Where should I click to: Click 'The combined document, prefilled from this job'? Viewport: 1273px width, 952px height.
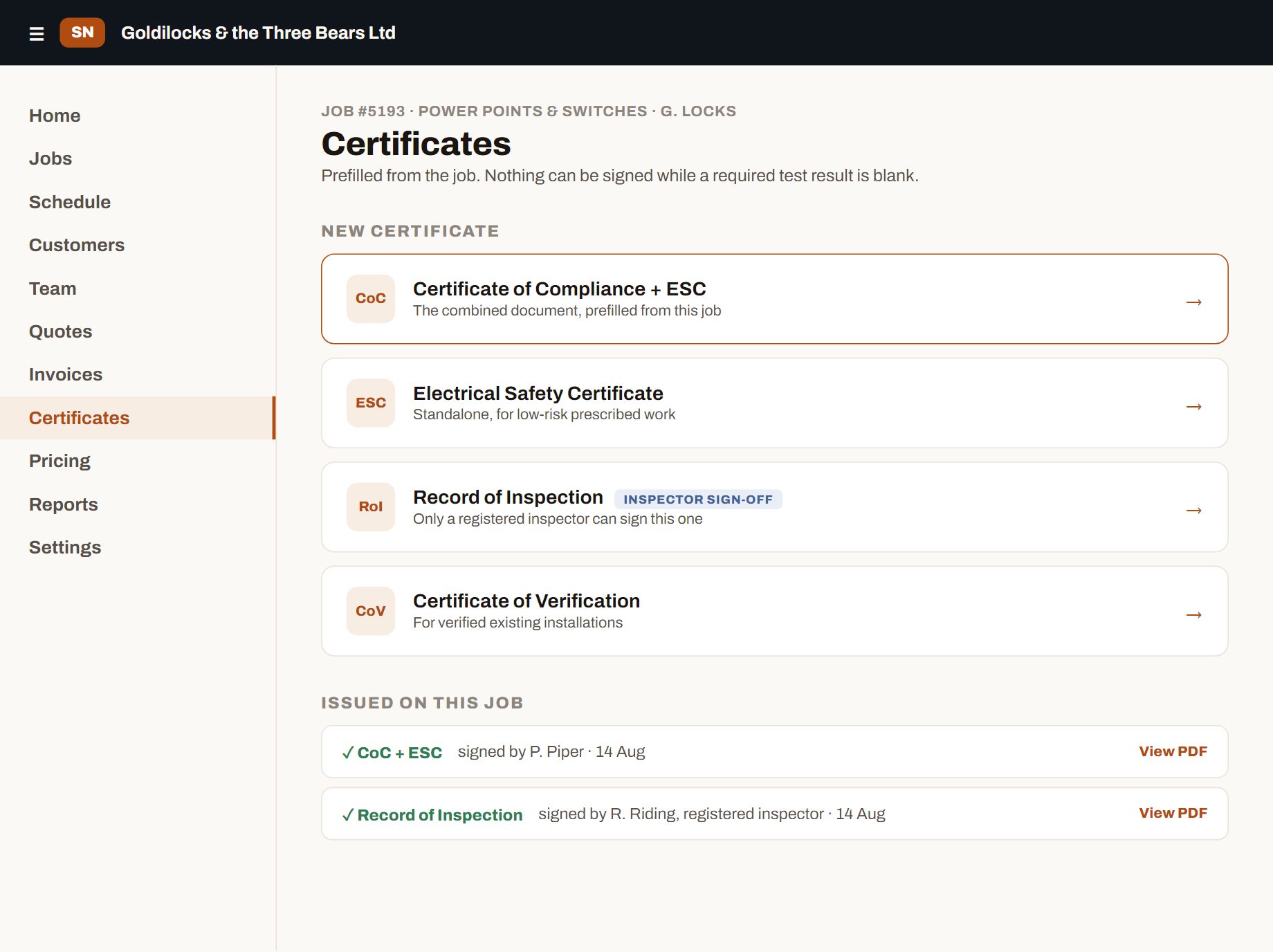tap(567, 311)
